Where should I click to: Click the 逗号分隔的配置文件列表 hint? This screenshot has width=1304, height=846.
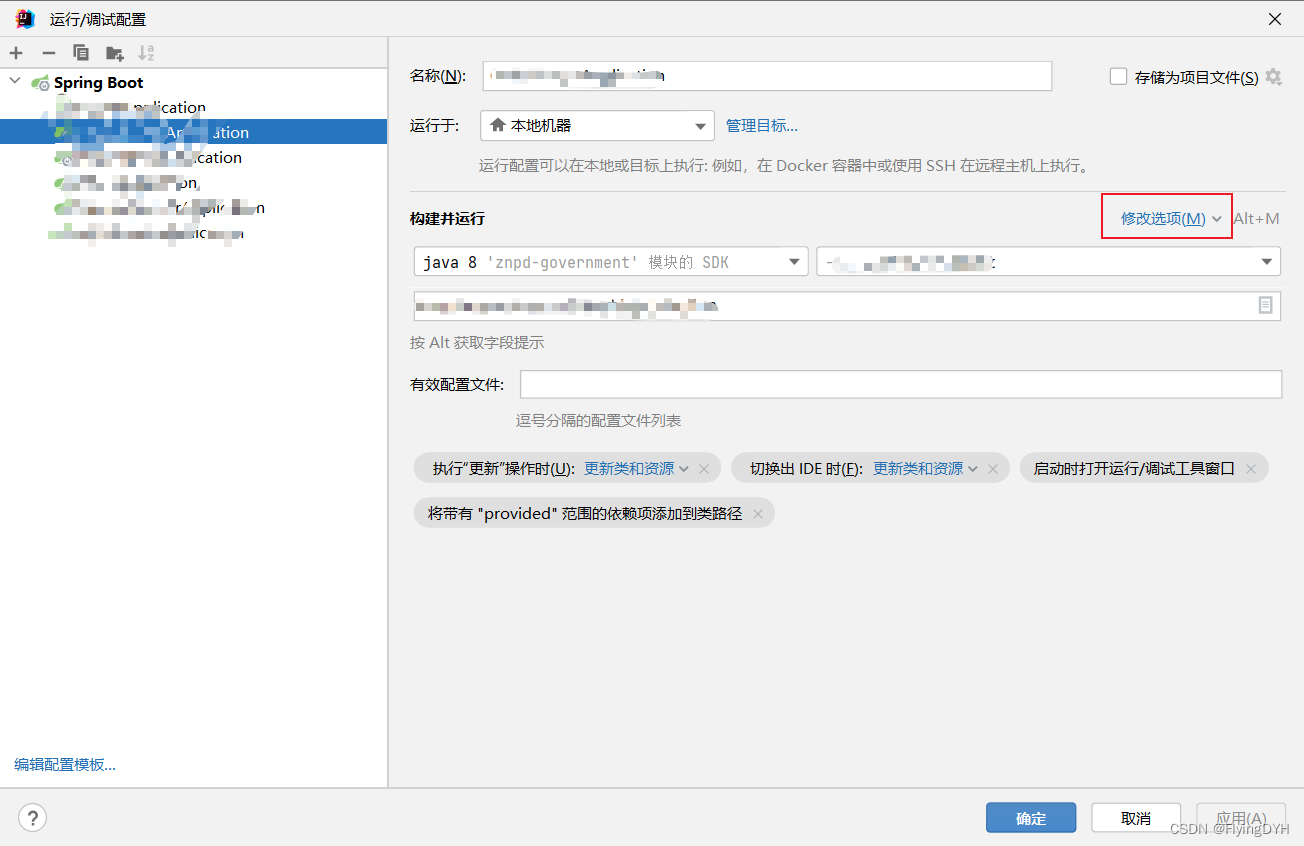click(x=598, y=421)
